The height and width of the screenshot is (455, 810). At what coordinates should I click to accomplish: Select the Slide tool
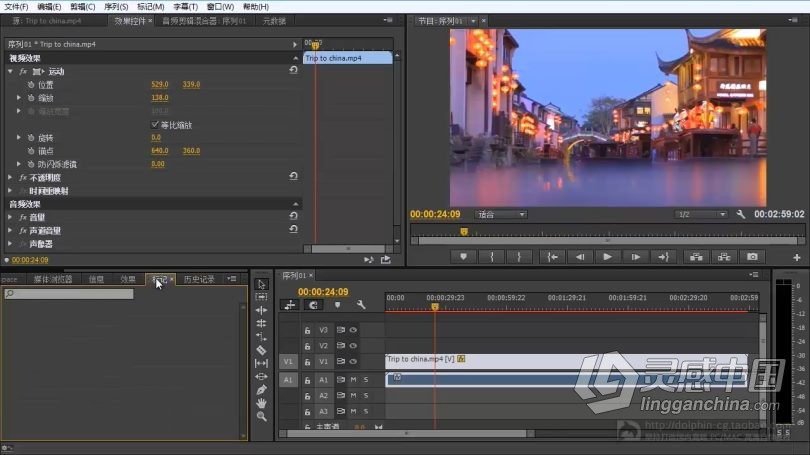pyautogui.click(x=261, y=376)
